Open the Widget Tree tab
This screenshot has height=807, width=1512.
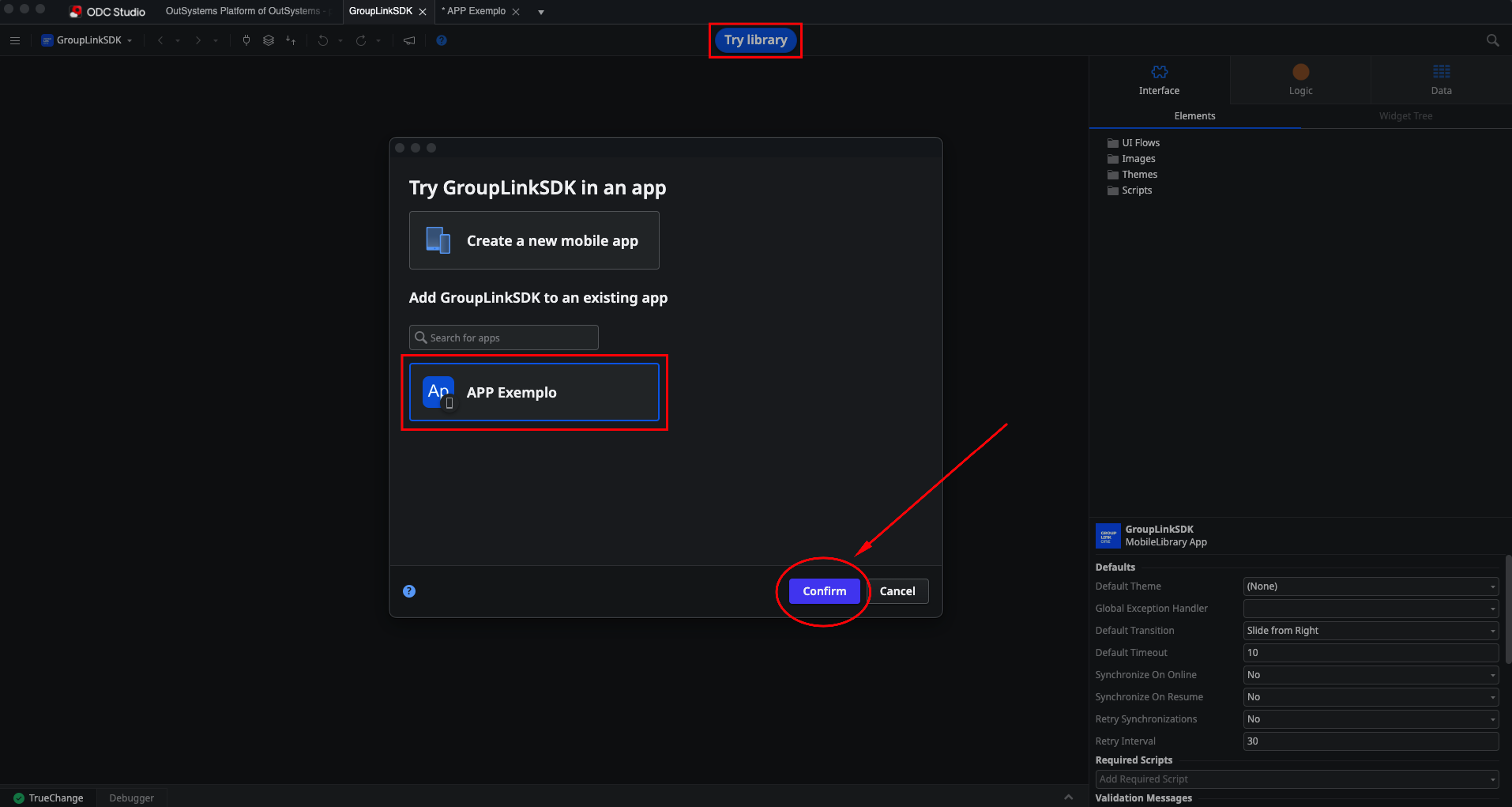[1405, 115]
